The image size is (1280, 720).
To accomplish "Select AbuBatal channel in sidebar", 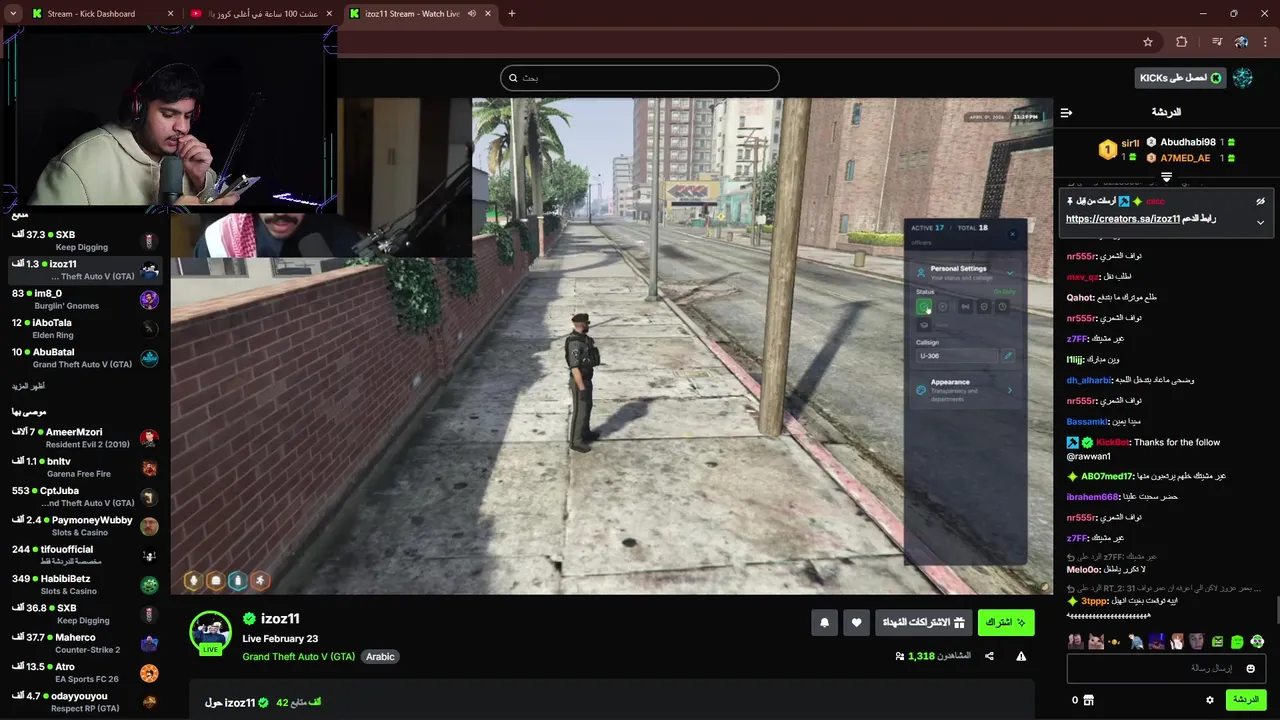I will click(x=85, y=358).
